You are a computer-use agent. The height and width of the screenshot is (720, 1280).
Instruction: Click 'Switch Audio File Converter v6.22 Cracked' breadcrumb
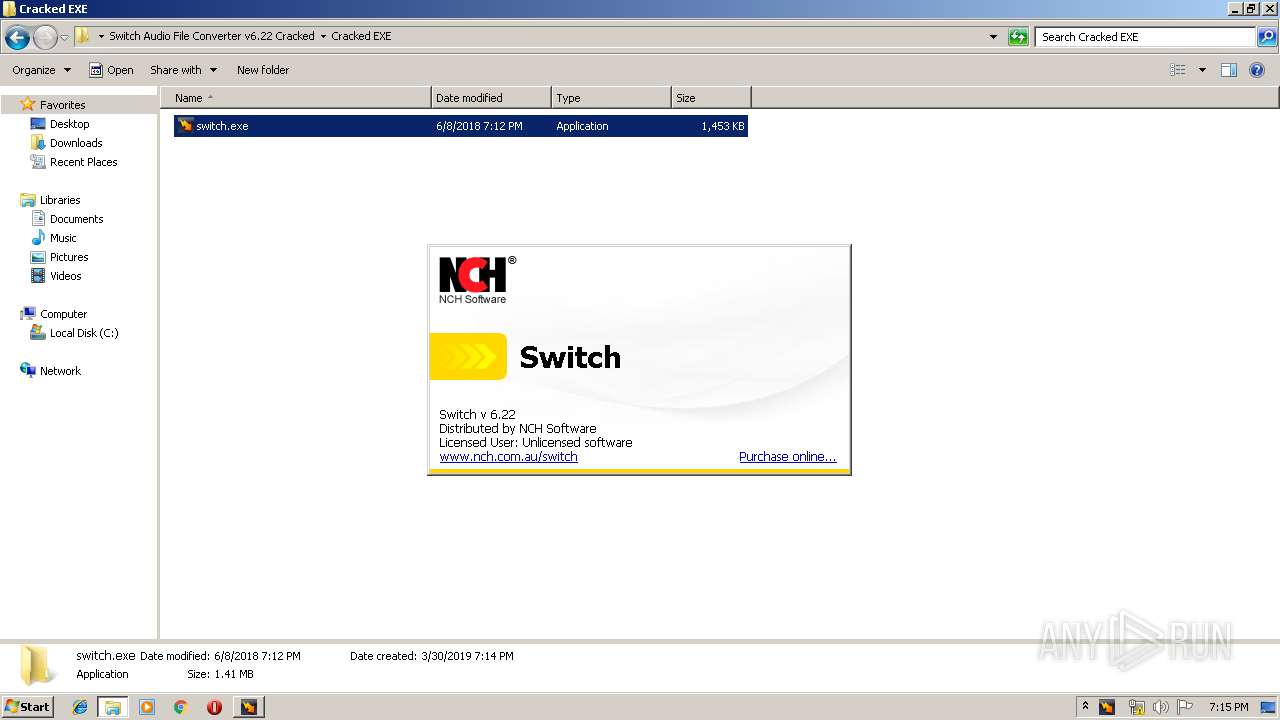212,36
